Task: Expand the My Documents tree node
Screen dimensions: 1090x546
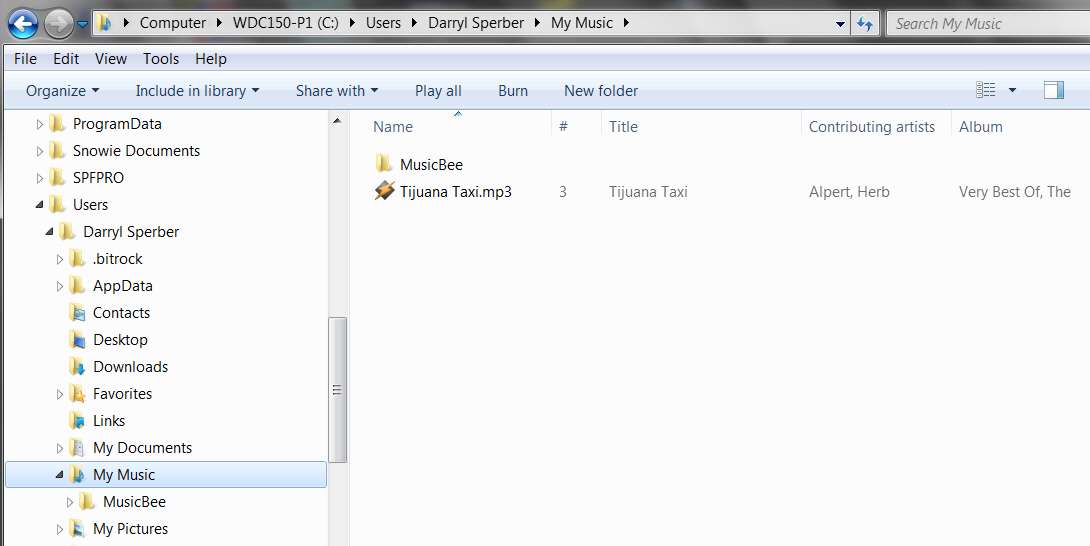Action: (60, 449)
